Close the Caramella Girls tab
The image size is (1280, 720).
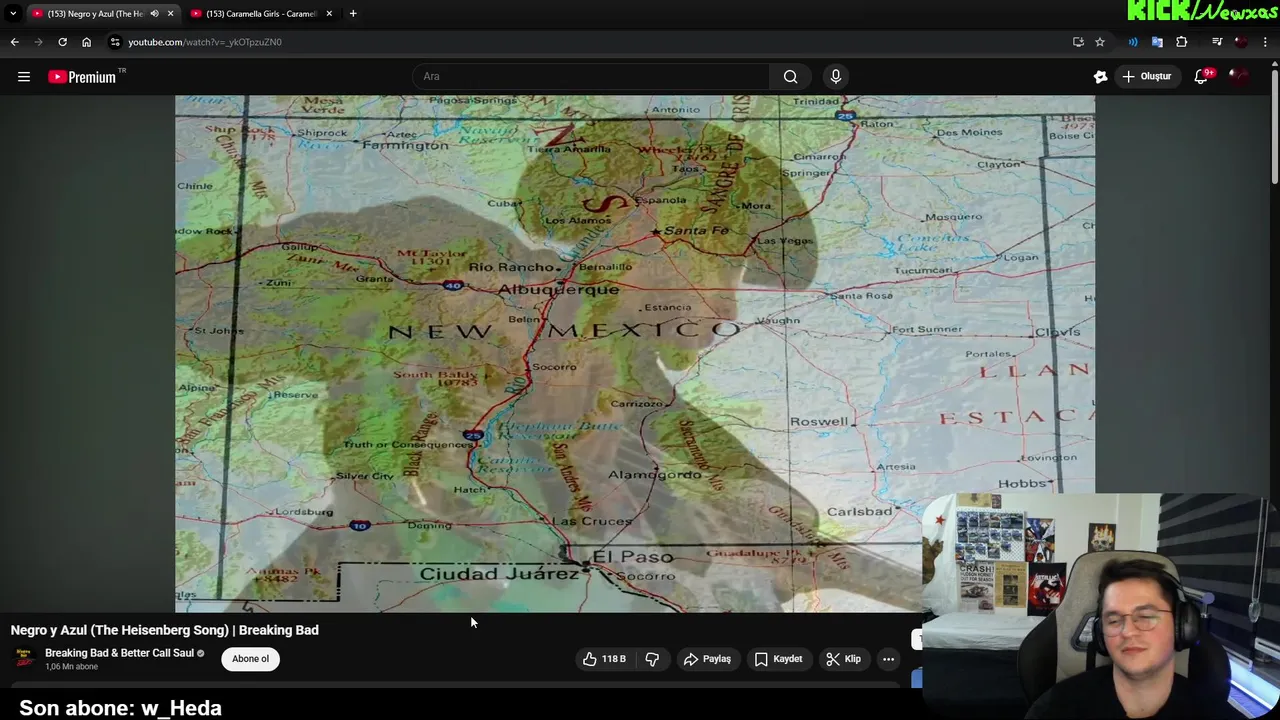(329, 14)
